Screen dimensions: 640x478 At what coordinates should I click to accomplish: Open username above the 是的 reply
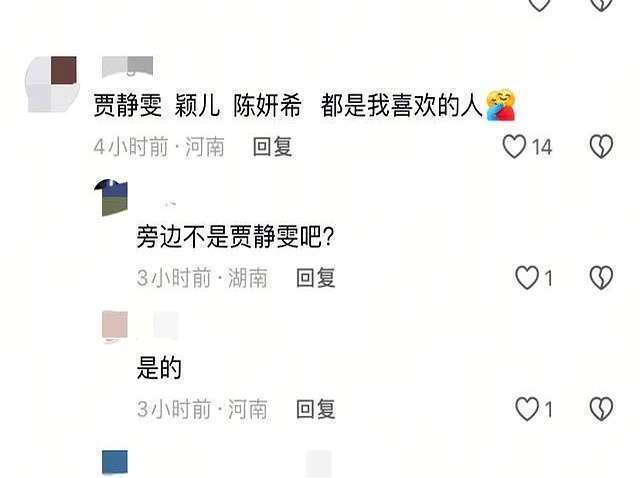[166, 325]
